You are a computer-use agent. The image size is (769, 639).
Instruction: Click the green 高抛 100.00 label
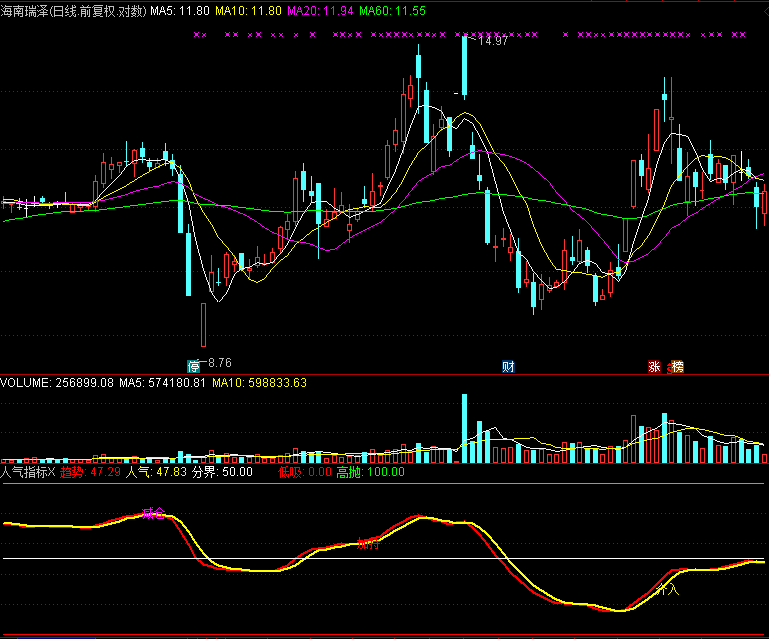pyautogui.click(x=370, y=471)
